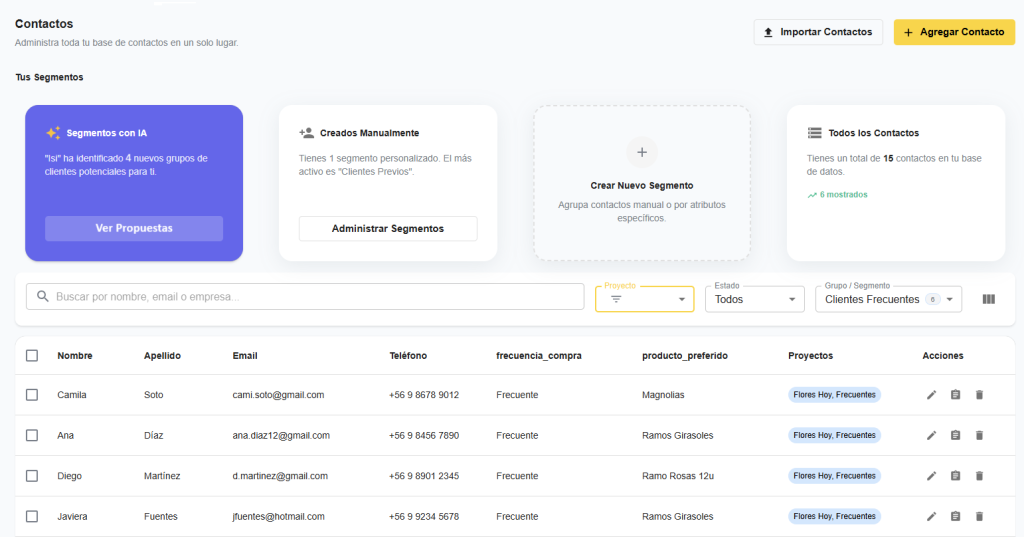Viewport: 1024px width, 537px height.
Task: Click the Ver Propuestas button
Action: 134,228
